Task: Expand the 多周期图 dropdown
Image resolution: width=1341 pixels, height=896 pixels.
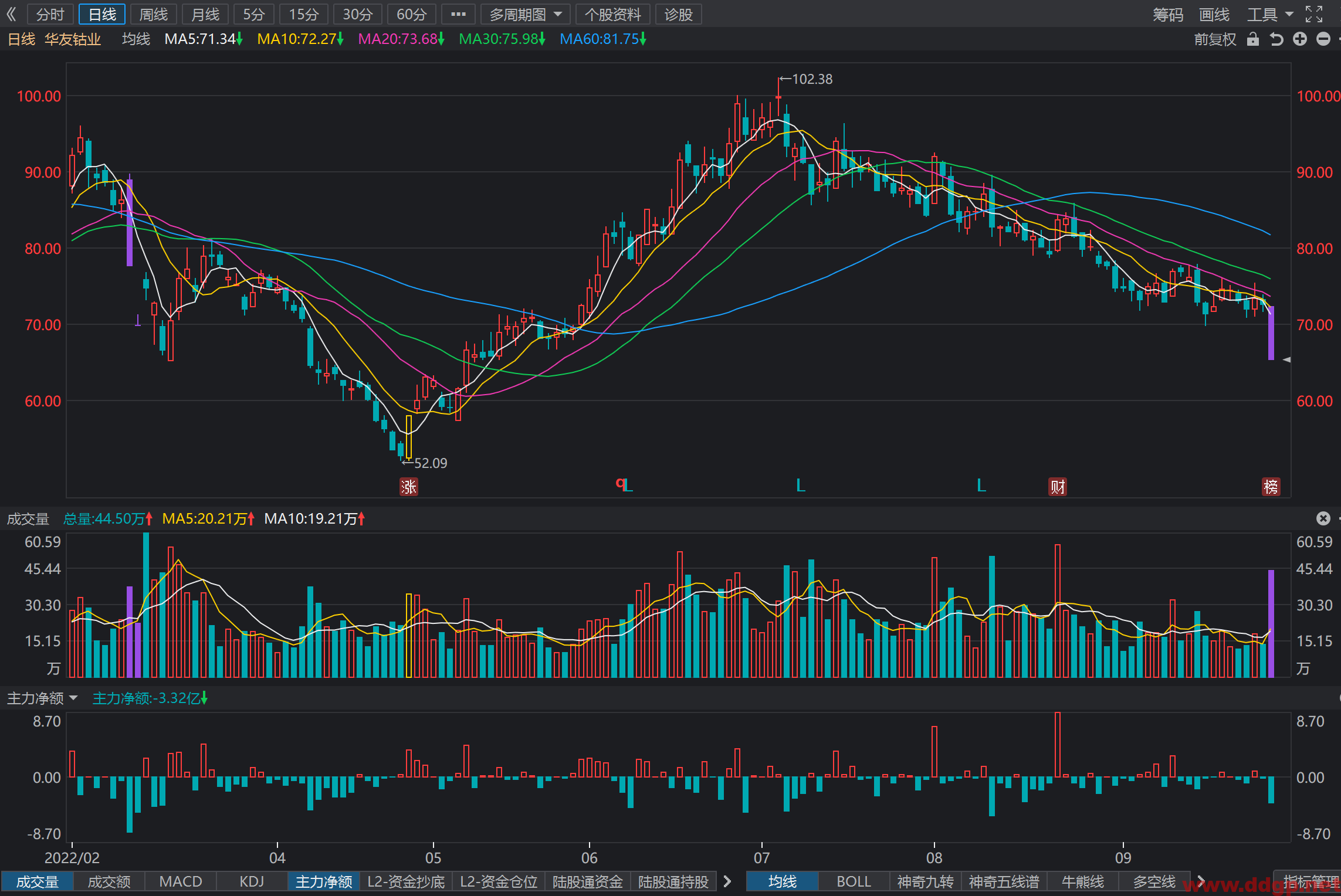Action: [525, 14]
